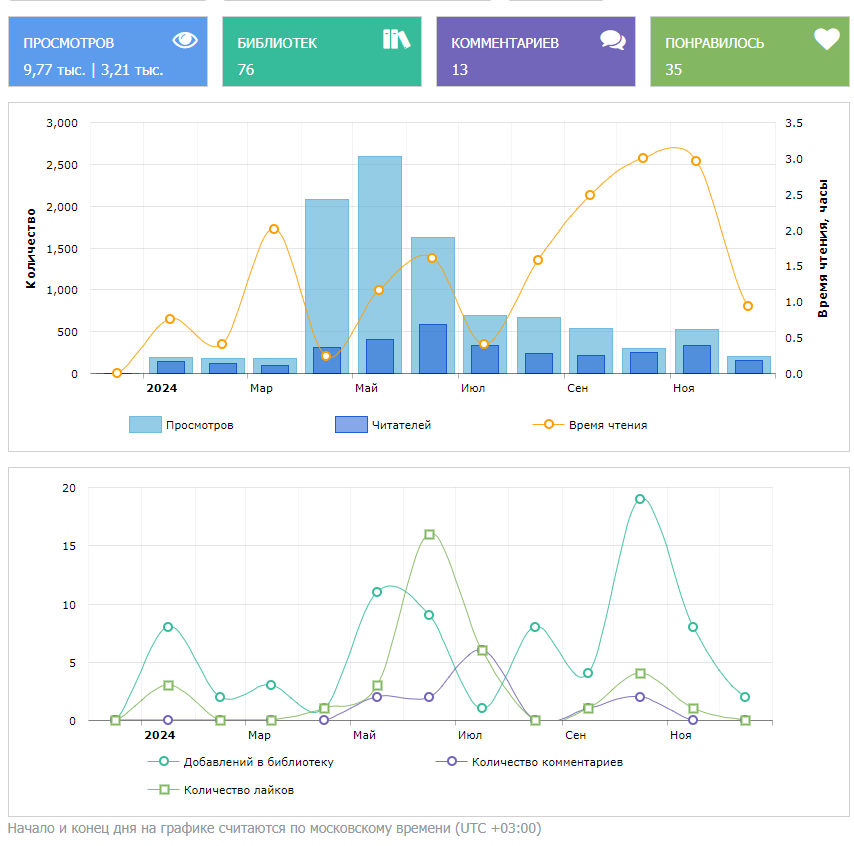Click the speech bubbles icon on Комментариев card
Viewport: 854px width, 846px height.
(x=612, y=40)
